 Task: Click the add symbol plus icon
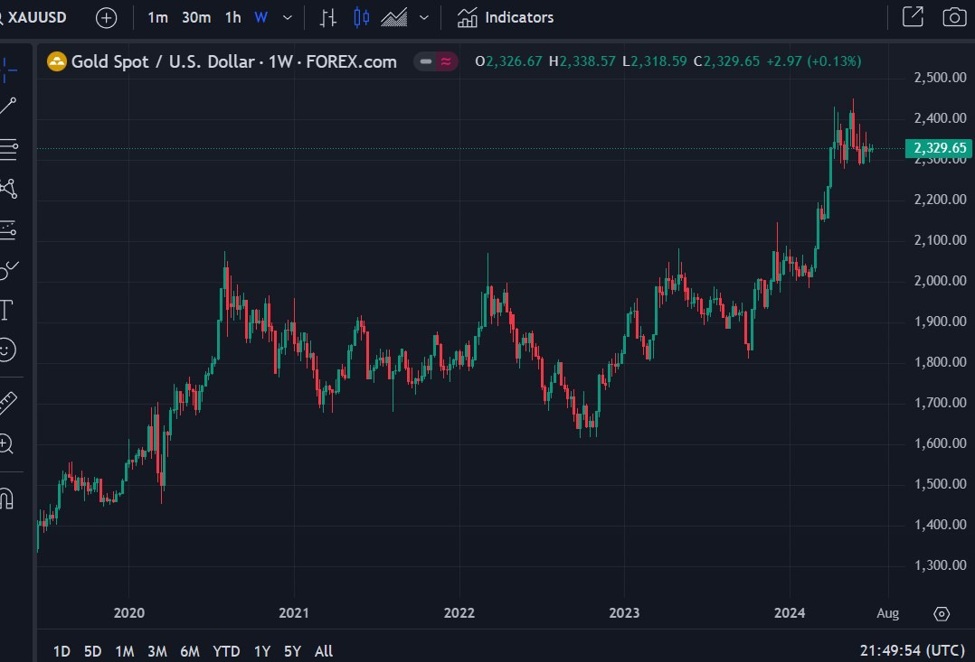[x=106, y=17]
